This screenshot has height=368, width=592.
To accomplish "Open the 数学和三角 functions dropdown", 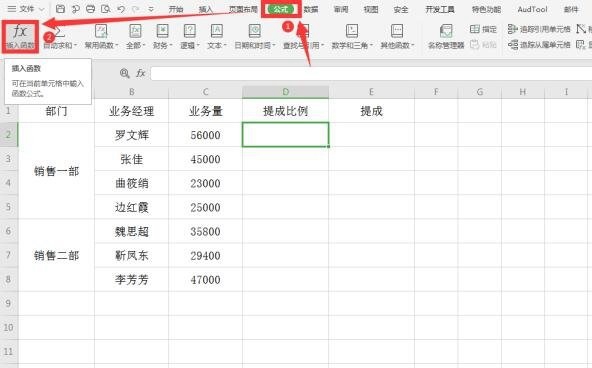I will click(352, 37).
